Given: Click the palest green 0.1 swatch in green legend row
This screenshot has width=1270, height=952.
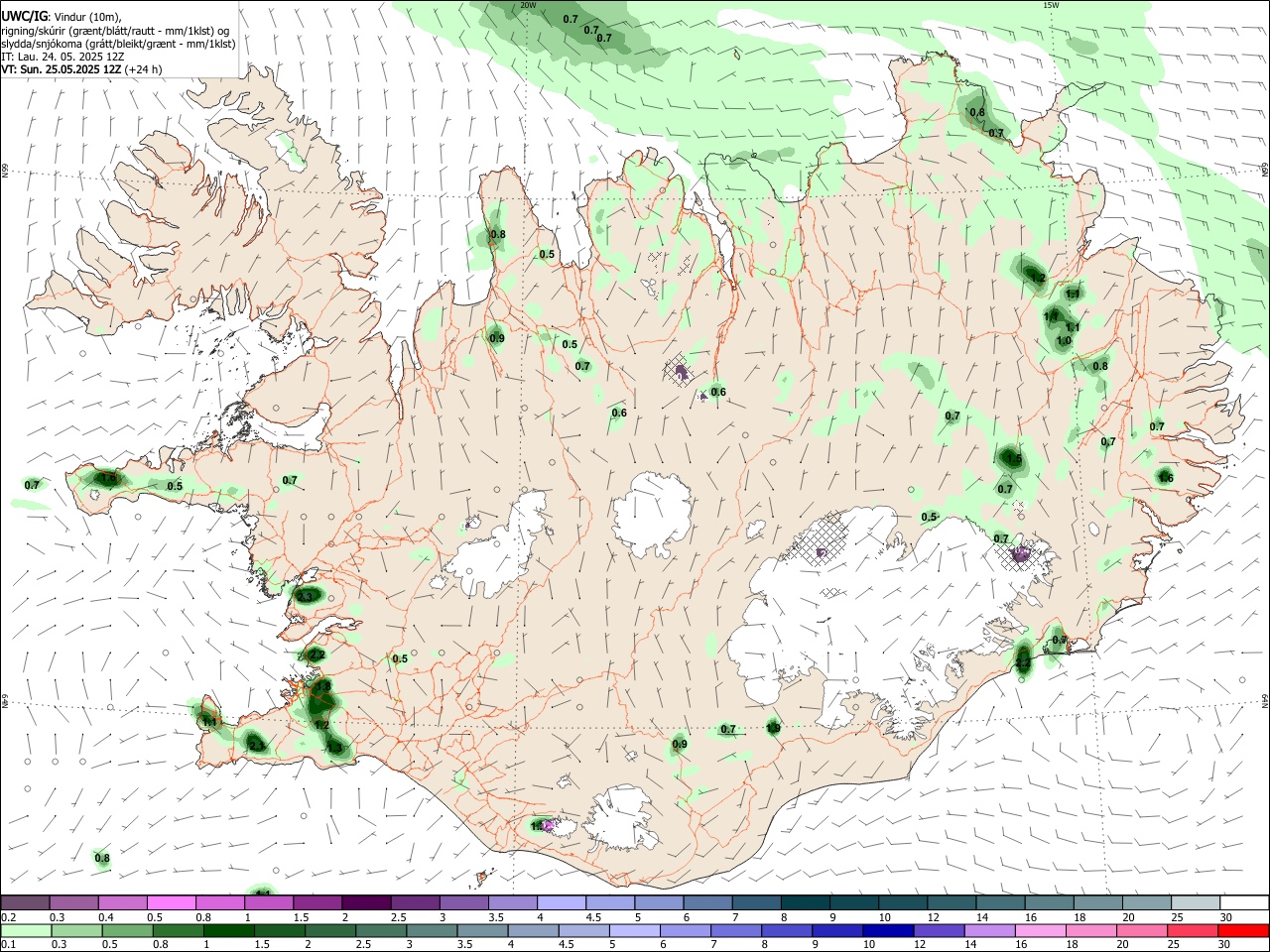Looking at the screenshot, I should (x=26, y=930).
